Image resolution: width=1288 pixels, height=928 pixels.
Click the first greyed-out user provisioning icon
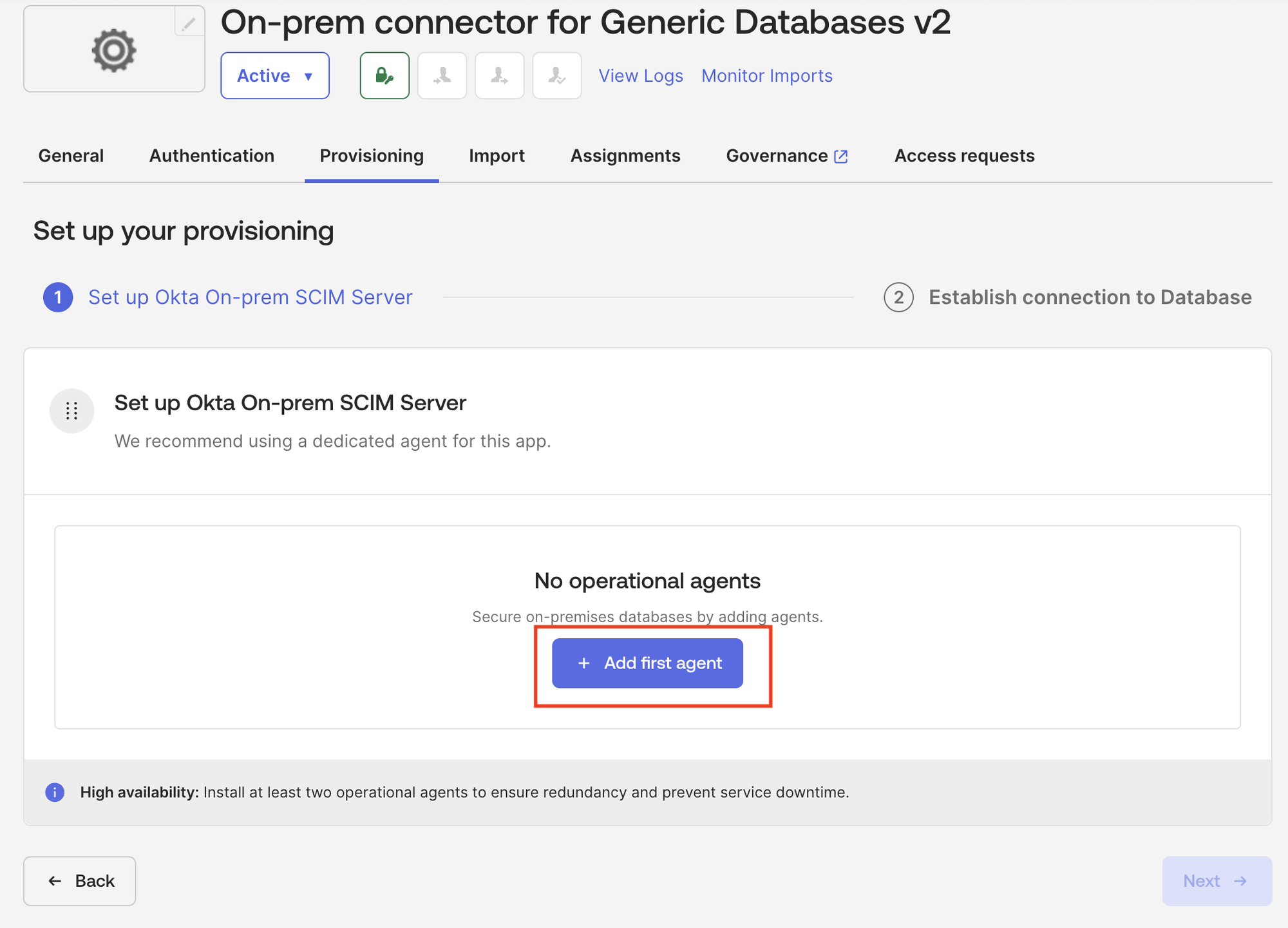coord(442,75)
